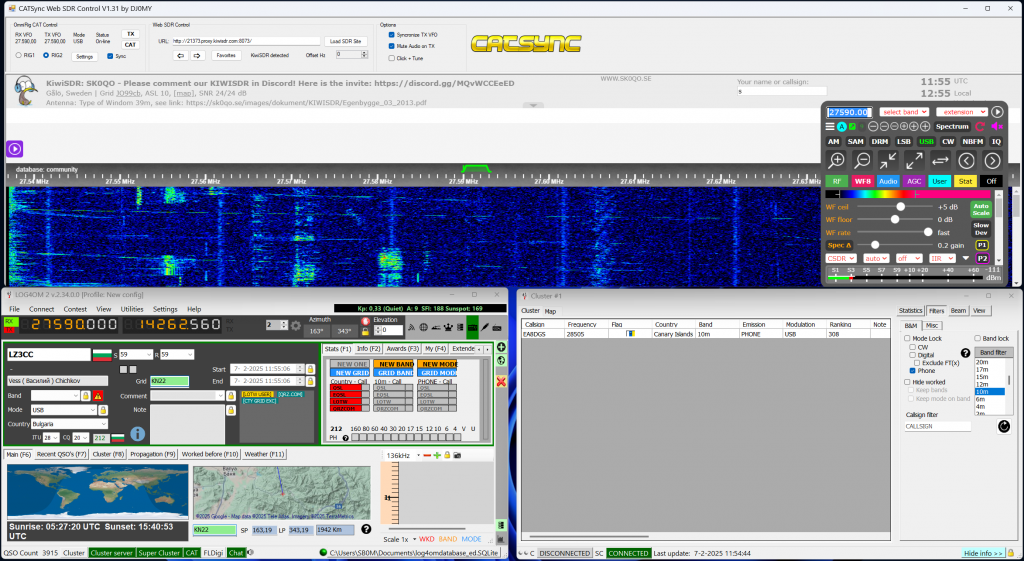Click the page right circle arrow icon
Image resolution: width=1024 pixels, height=561 pixels.
coord(992,160)
